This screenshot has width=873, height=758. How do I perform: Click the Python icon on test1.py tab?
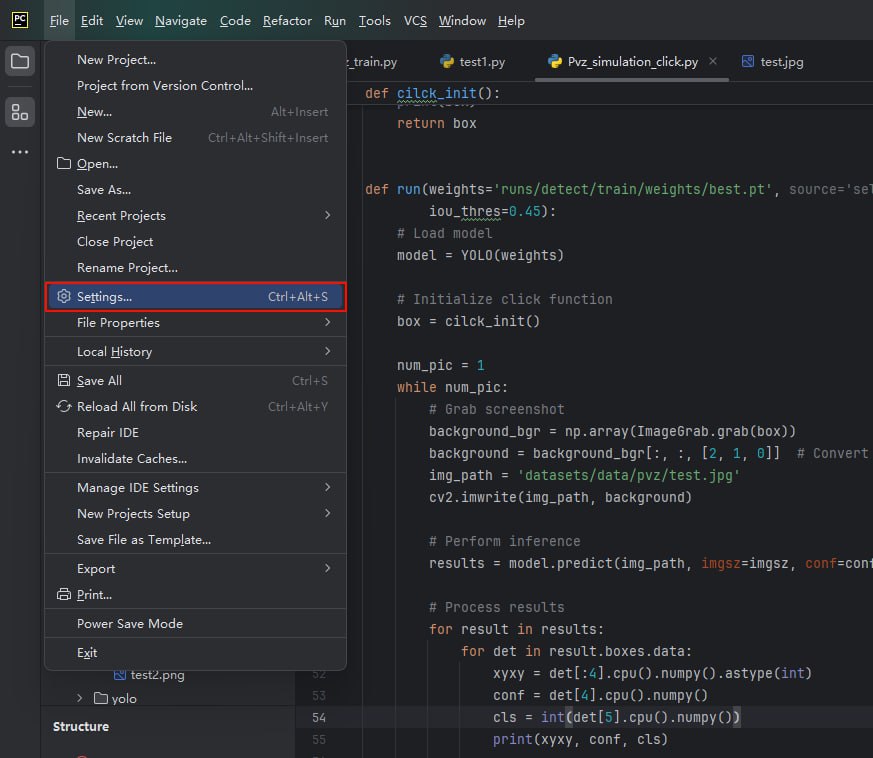[447, 61]
